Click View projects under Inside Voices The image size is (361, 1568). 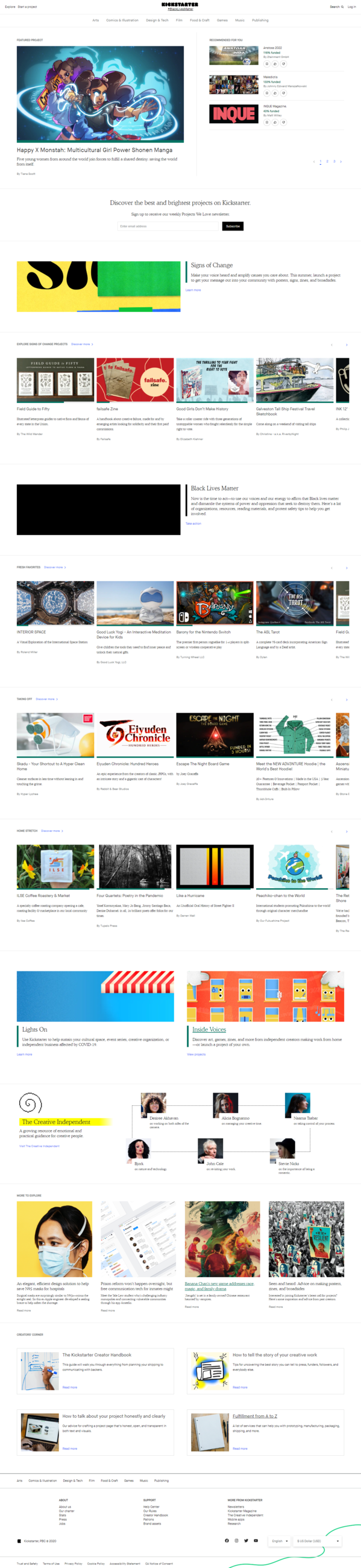[x=196, y=1054]
